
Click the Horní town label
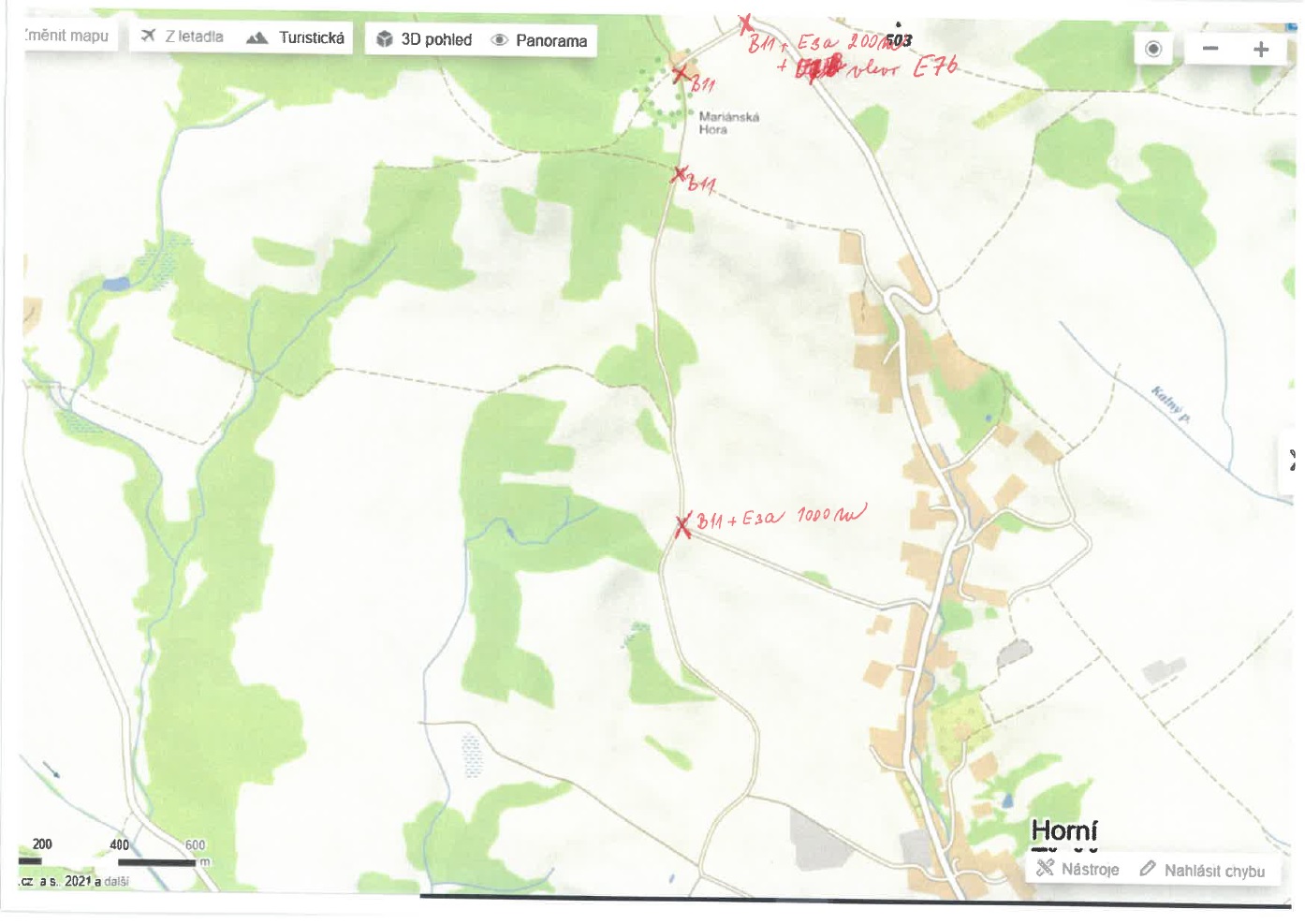[1063, 831]
